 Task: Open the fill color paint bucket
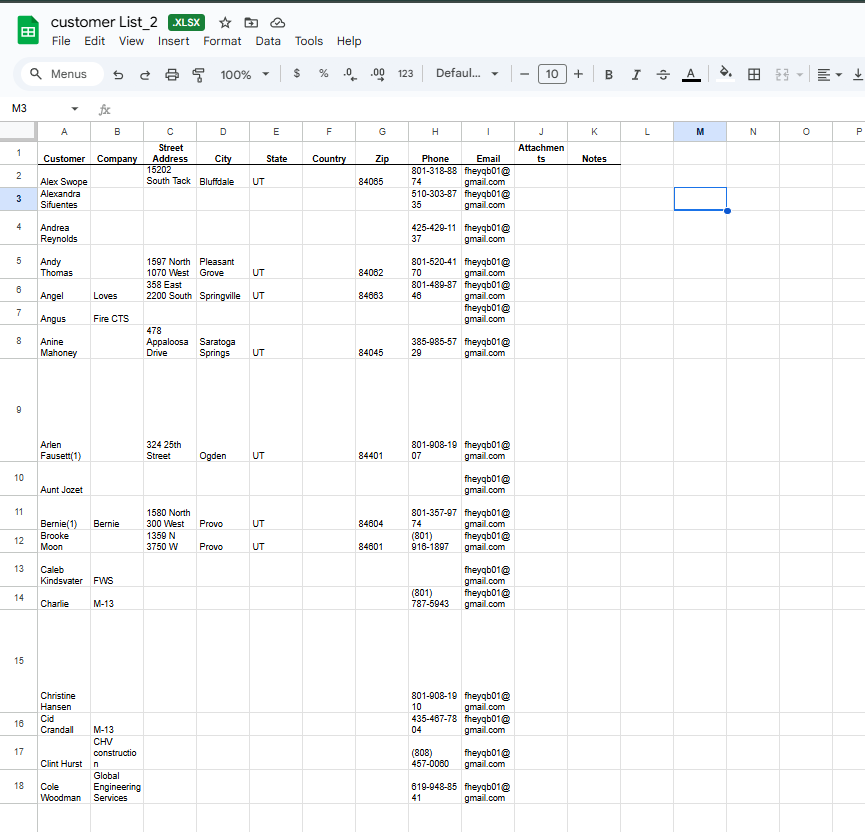726,74
